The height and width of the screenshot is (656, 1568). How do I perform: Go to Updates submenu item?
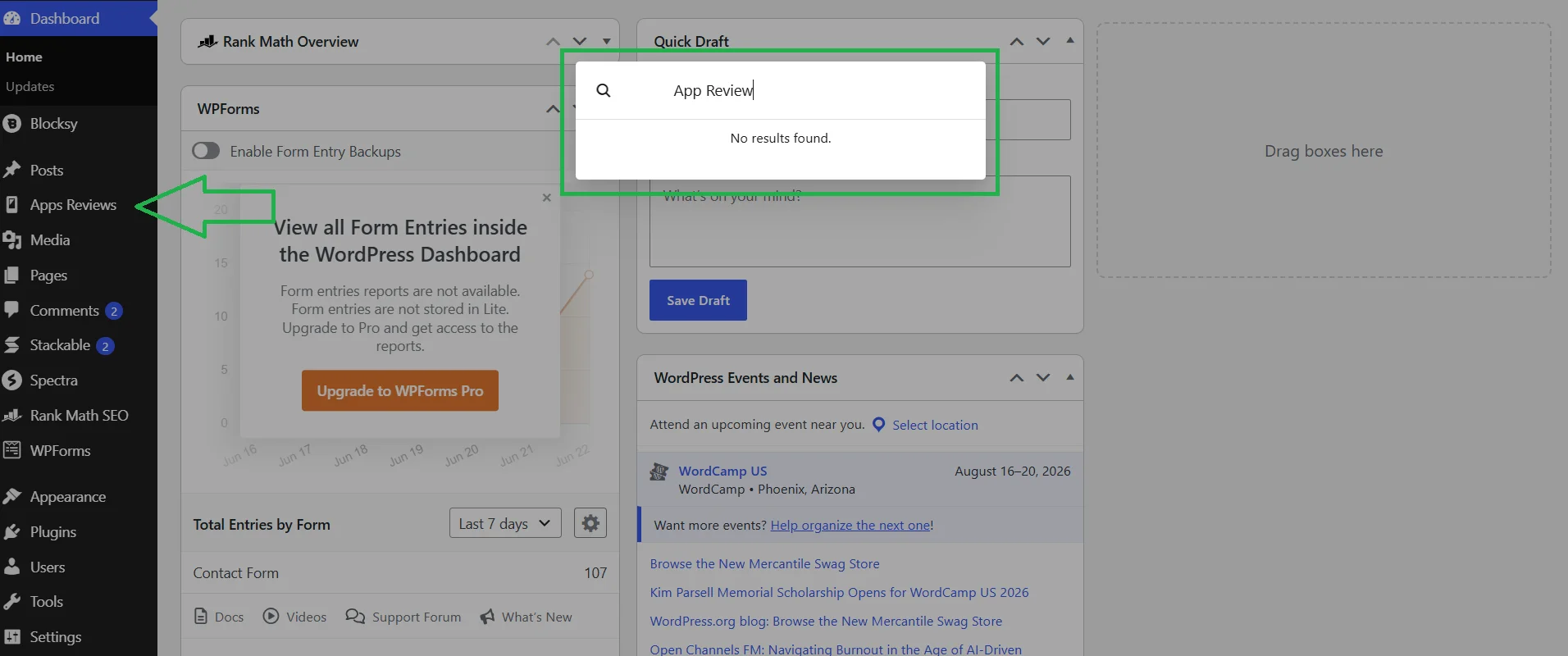[30, 87]
